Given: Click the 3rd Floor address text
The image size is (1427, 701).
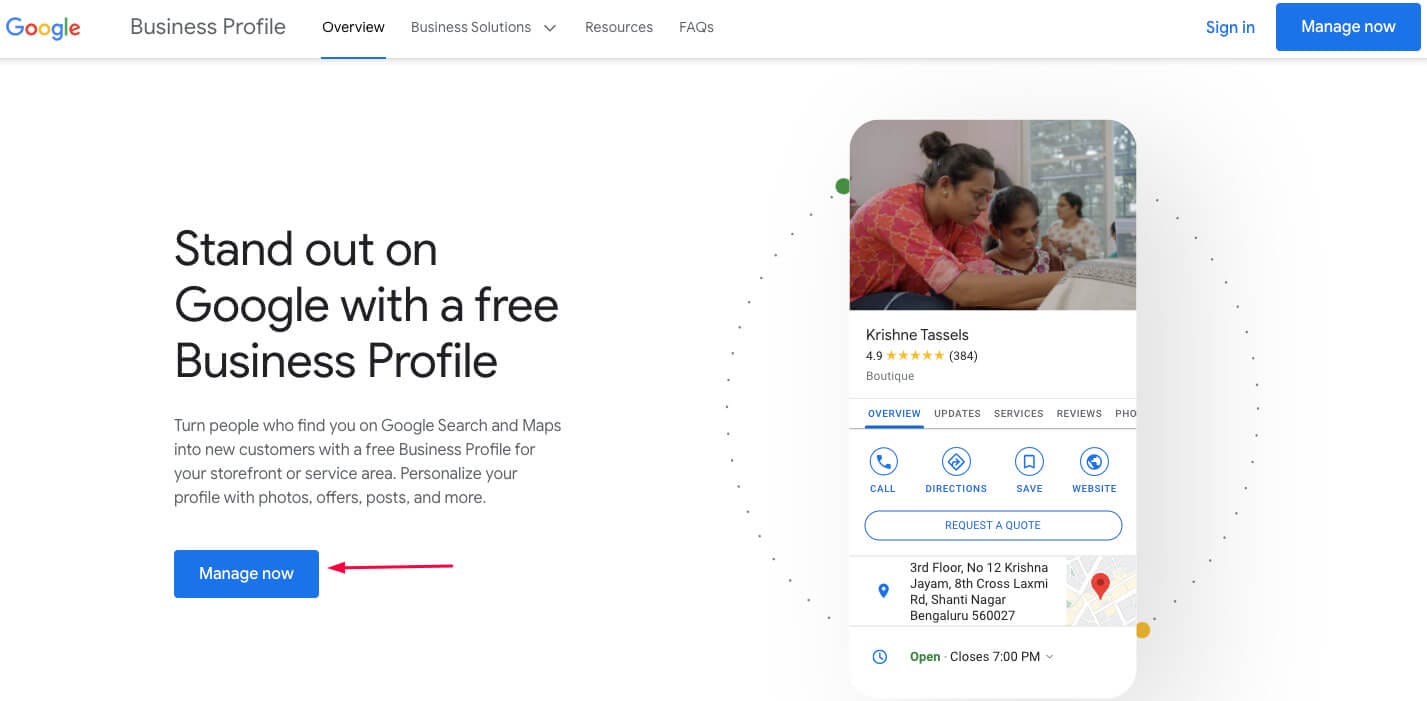Looking at the screenshot, I should pos(979,591).
